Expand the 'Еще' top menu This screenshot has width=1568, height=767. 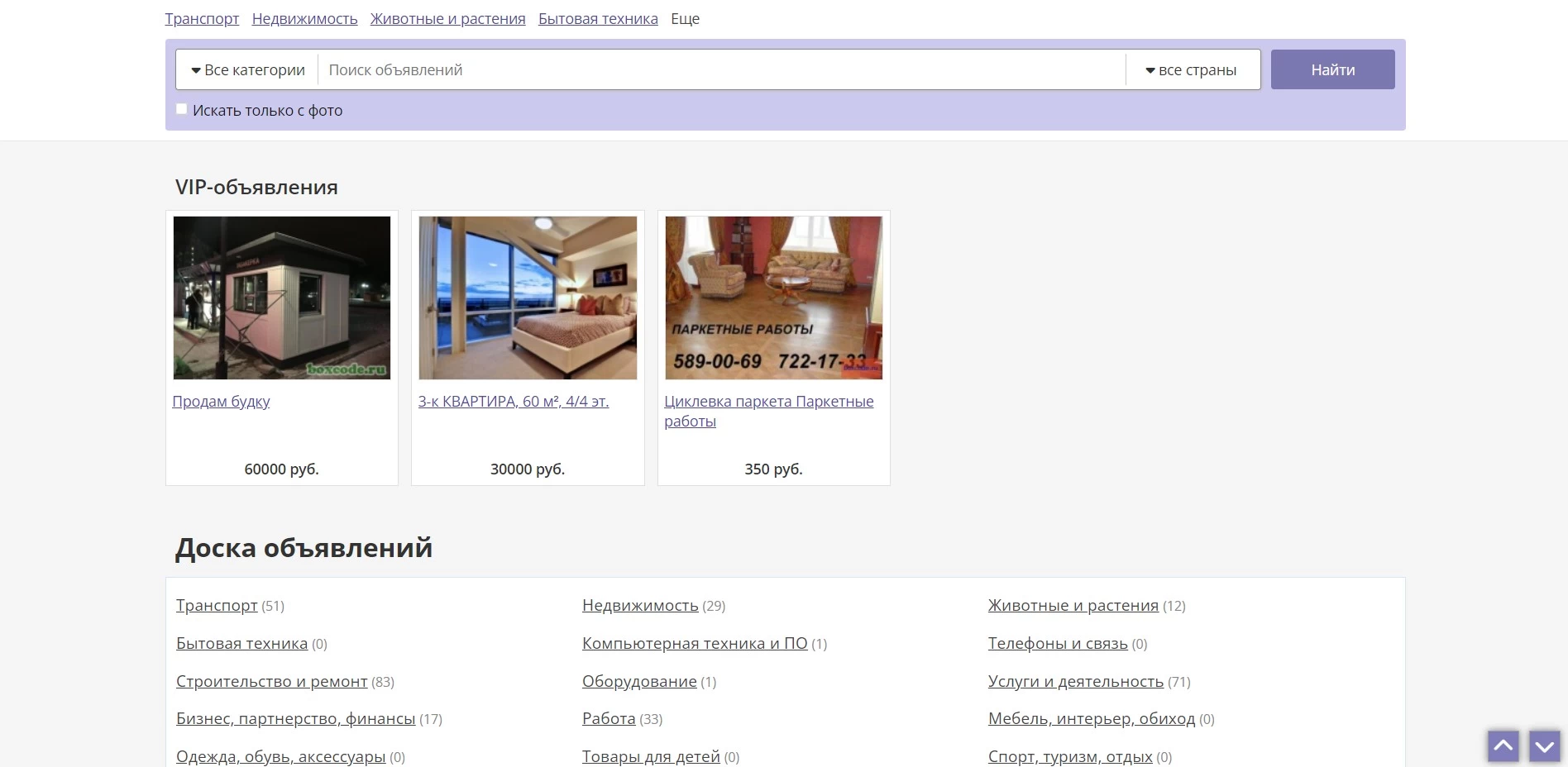[685, 19]
